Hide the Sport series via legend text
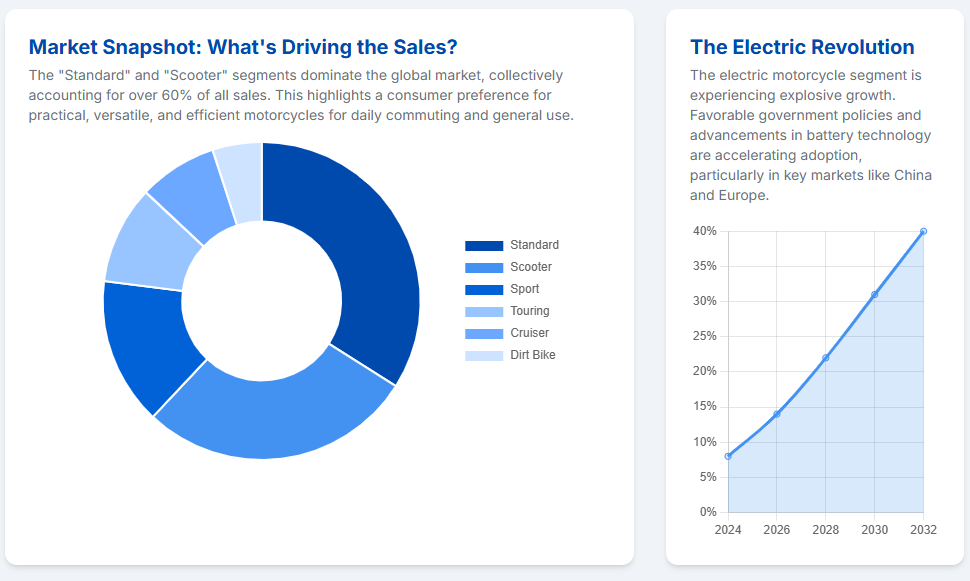Viewport: 970px width, 581px height. (524, 289)
